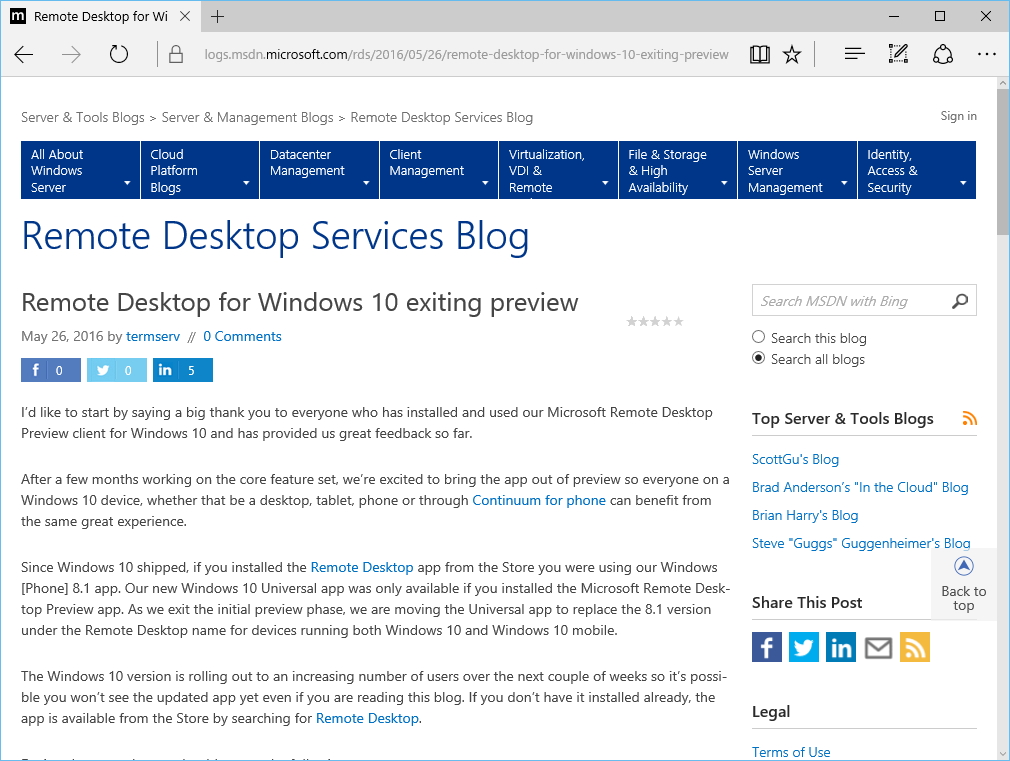Select the Search this blog option

[x=758, y=337]
